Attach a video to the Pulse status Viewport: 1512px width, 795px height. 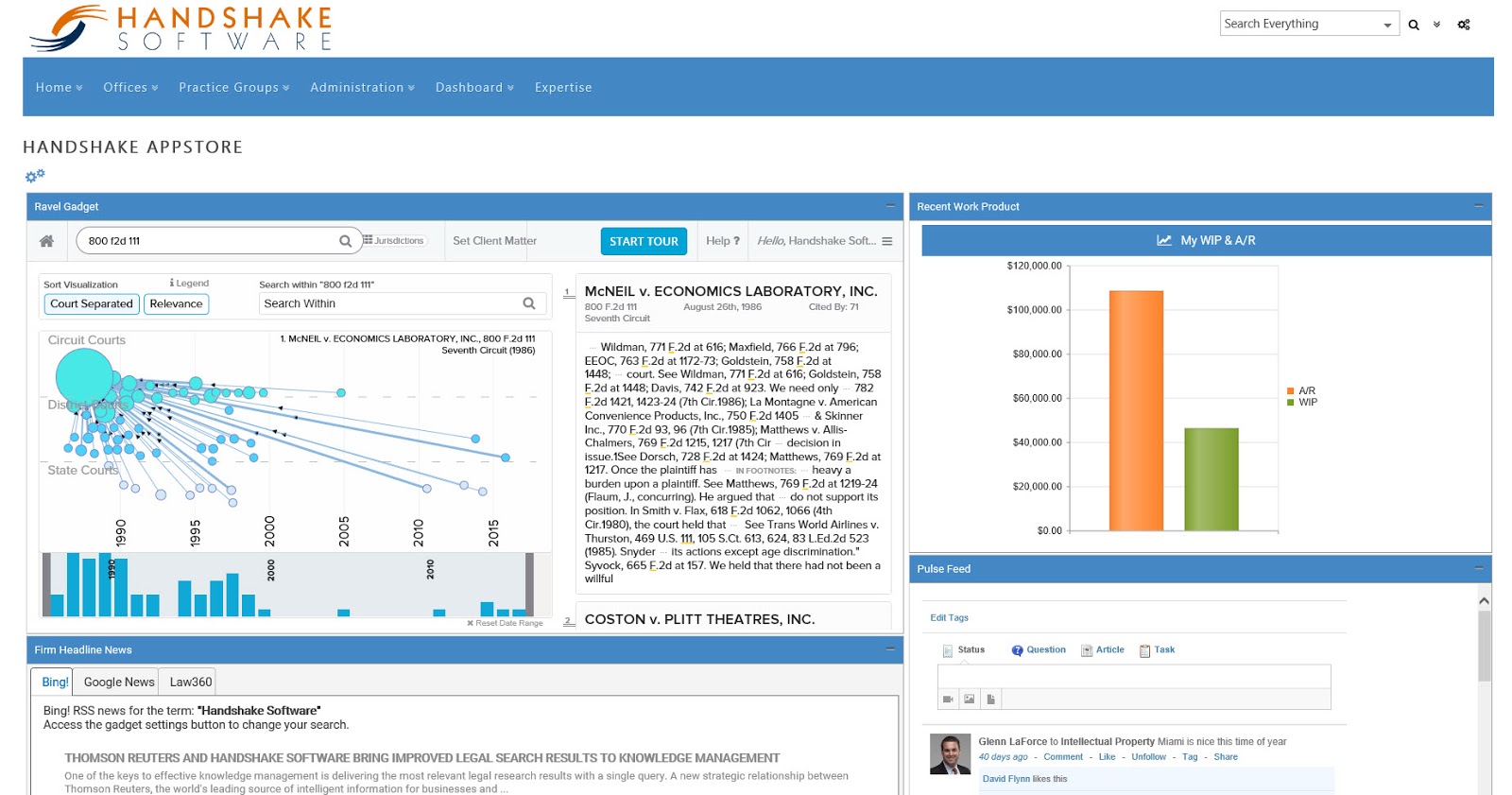(x=948, y=700)
